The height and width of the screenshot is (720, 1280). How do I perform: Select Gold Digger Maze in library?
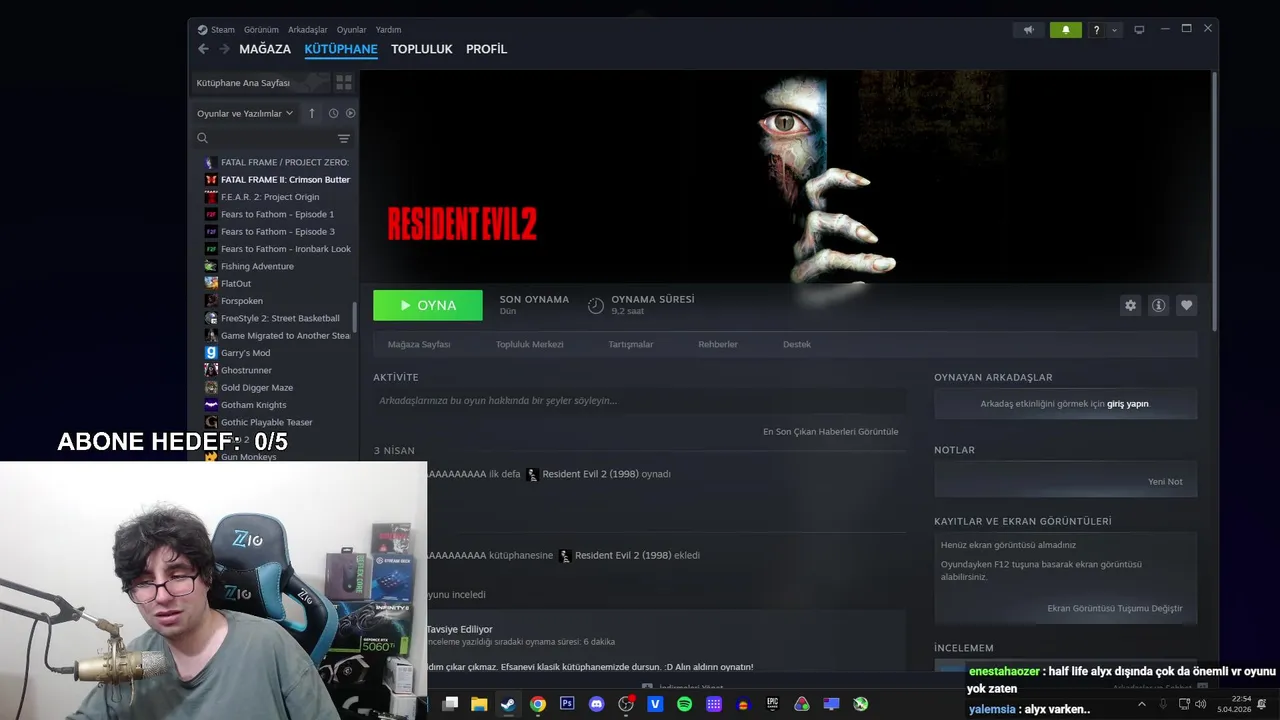point(278,388)
